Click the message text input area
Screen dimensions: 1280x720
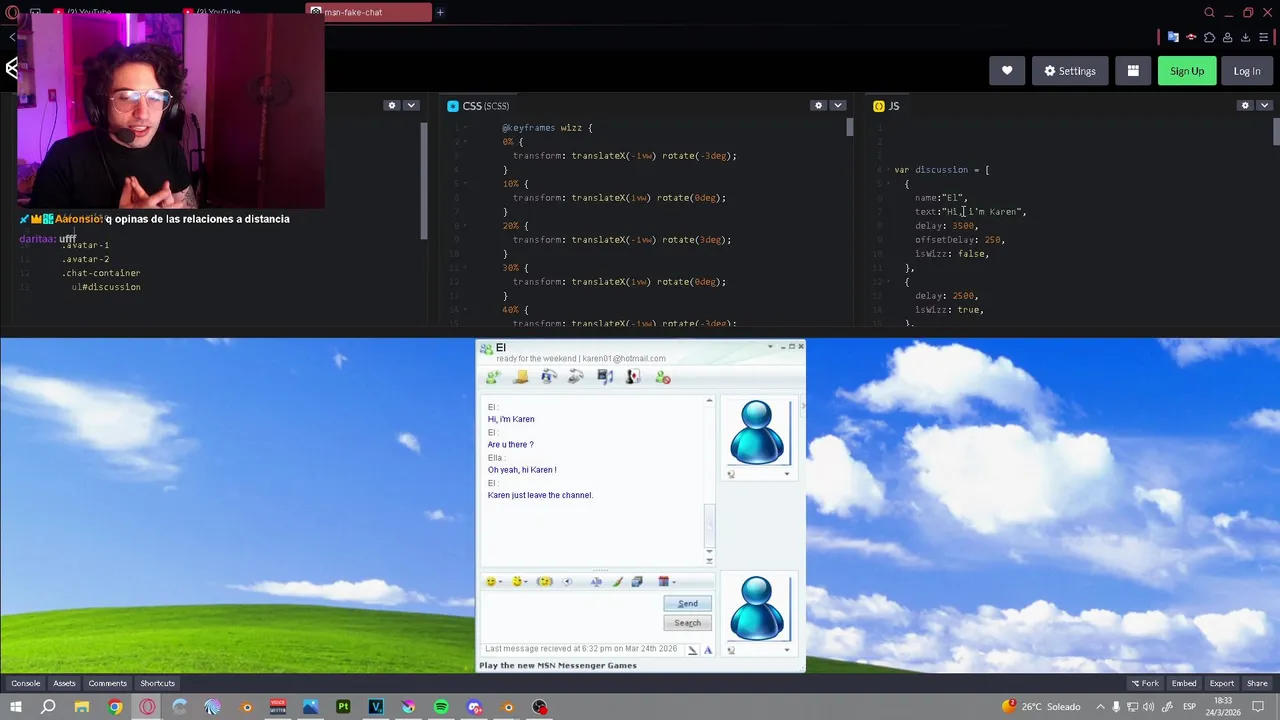570,615
